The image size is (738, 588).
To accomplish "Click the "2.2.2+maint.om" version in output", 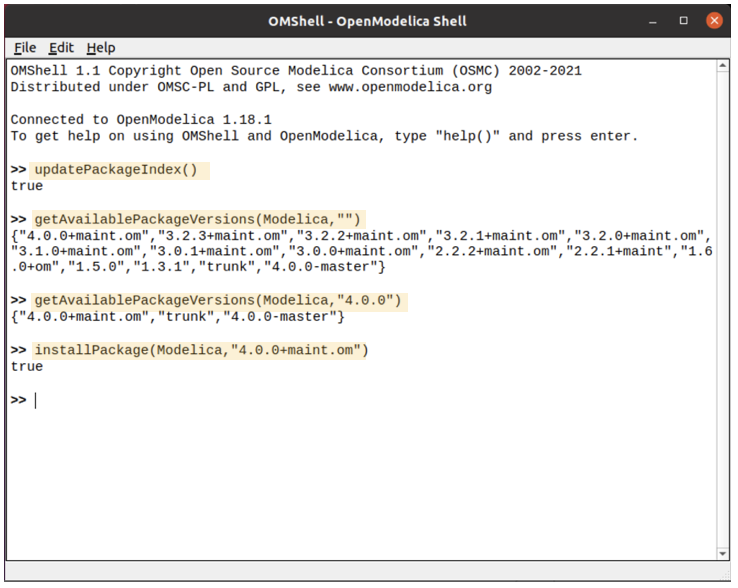I will coord(492,251).
